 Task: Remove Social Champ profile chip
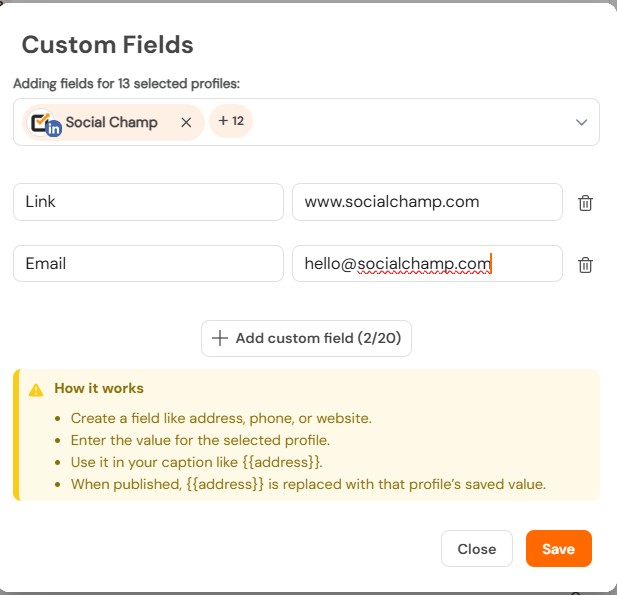point(186,122)
